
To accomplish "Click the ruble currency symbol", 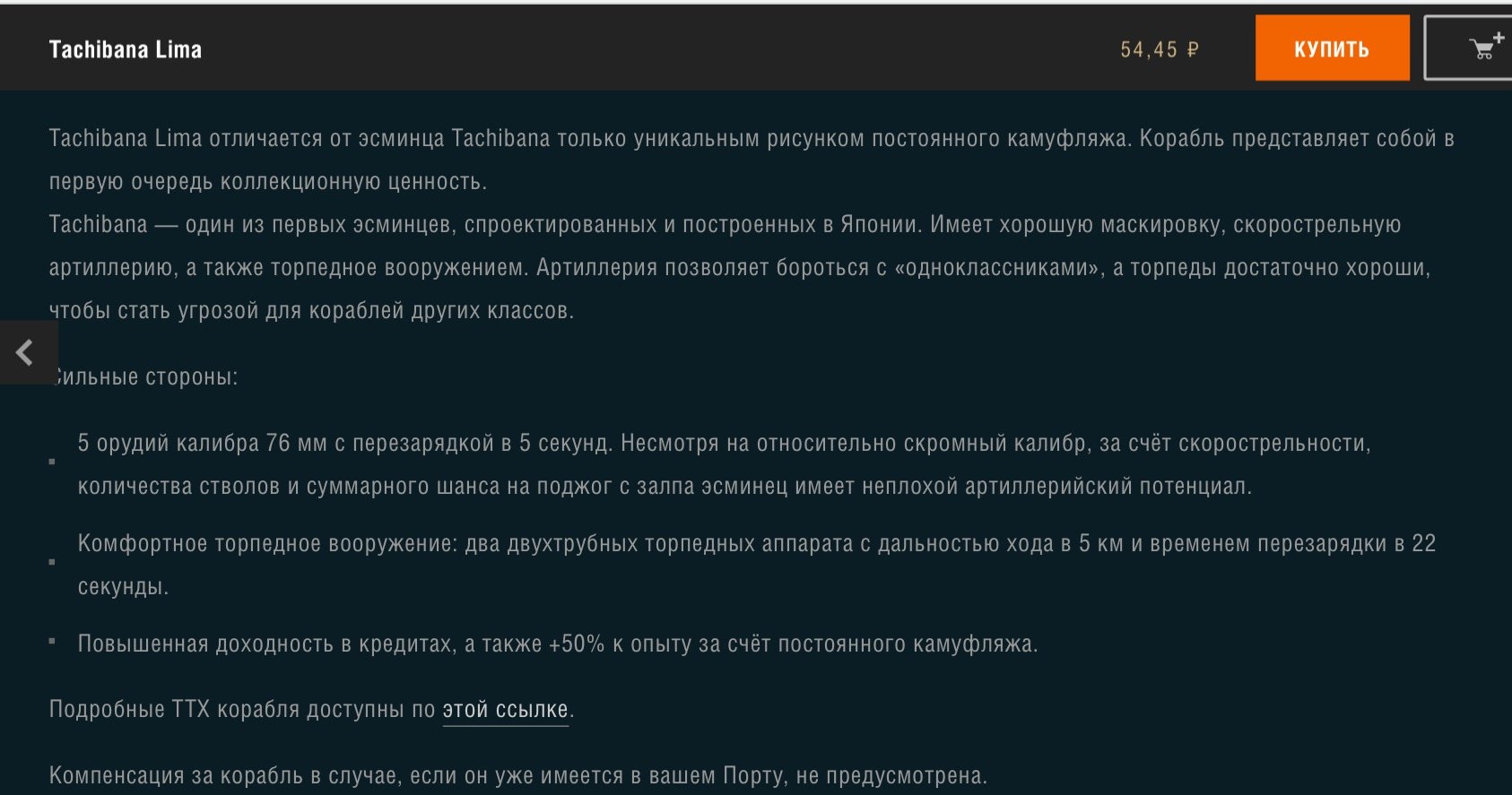I will [x=1193, y=50].
